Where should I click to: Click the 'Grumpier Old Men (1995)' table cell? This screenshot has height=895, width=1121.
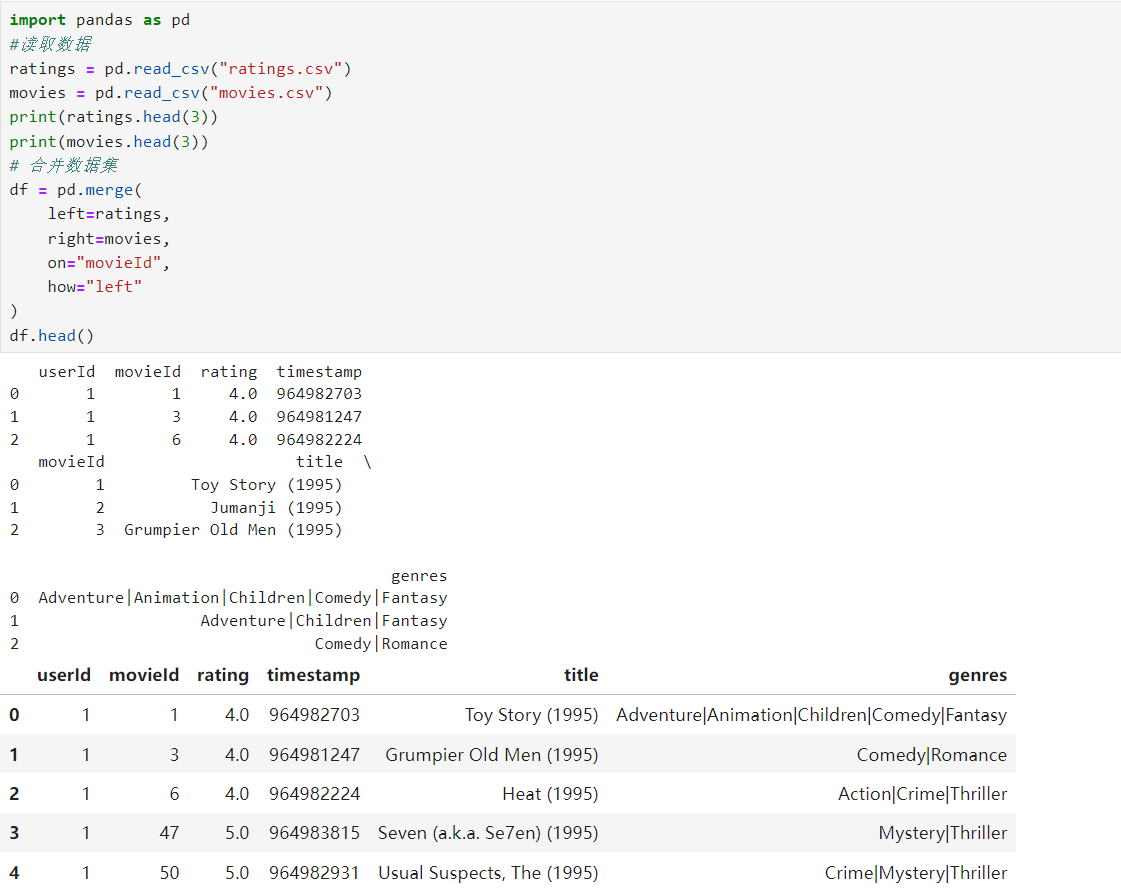pos(492,756)
